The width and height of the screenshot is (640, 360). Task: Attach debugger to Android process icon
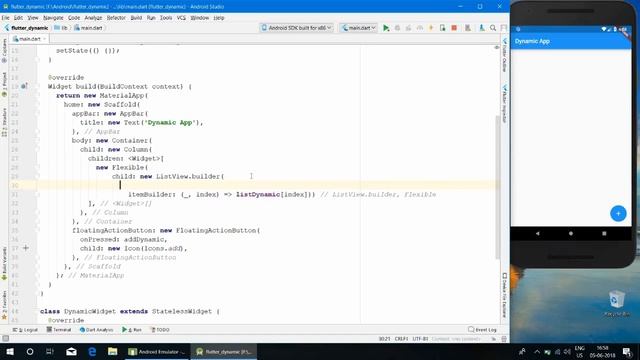point(442,28)
